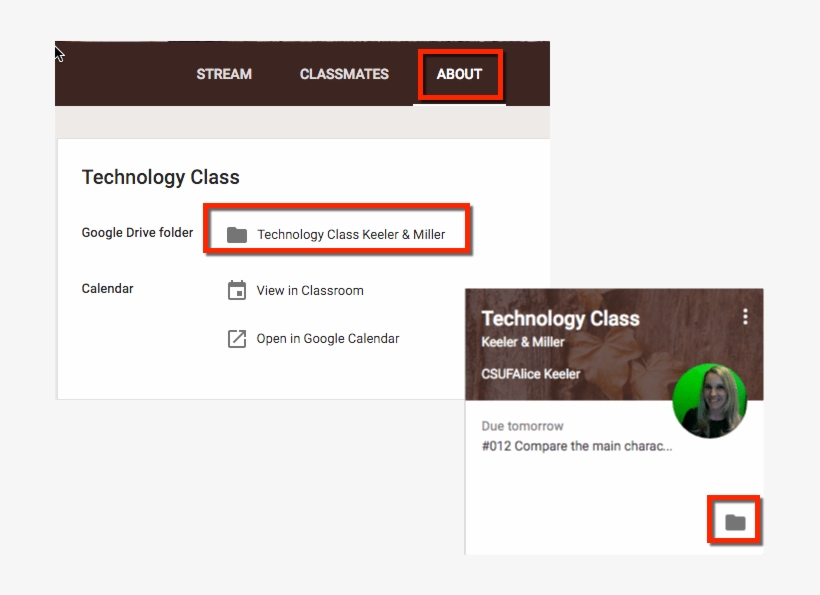Open the three-dot menu on class card
820x595 pixels.
coord(745,316)
